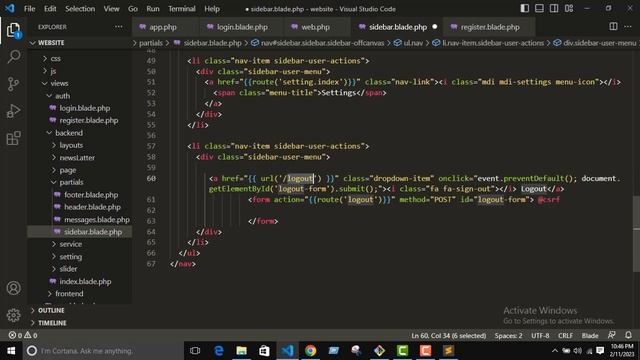
Task: Open the volume control in system tray
Action: [x=577, y=351]
